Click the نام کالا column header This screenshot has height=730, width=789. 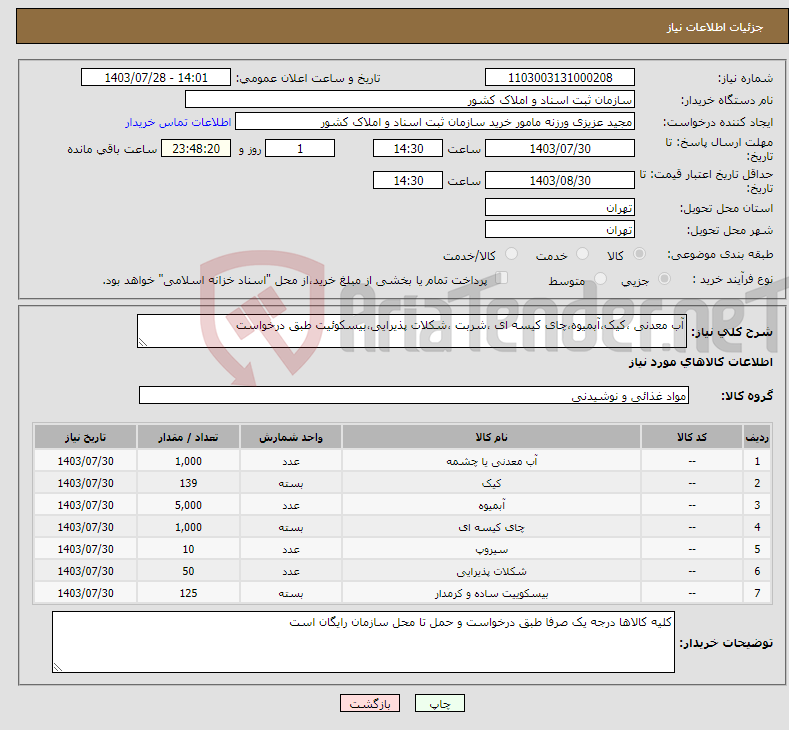(491, 437)
